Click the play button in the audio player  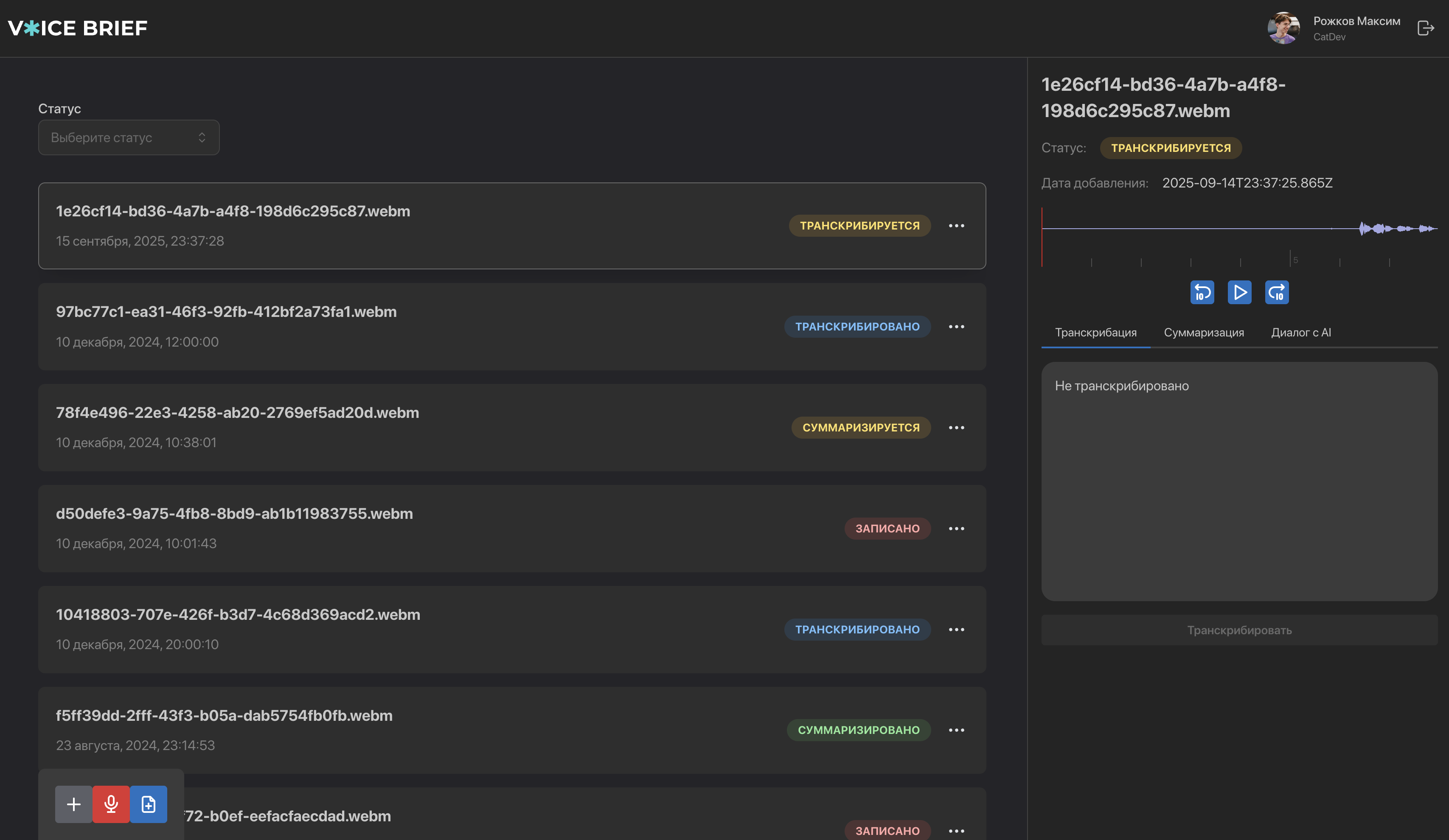[1239, 292]
